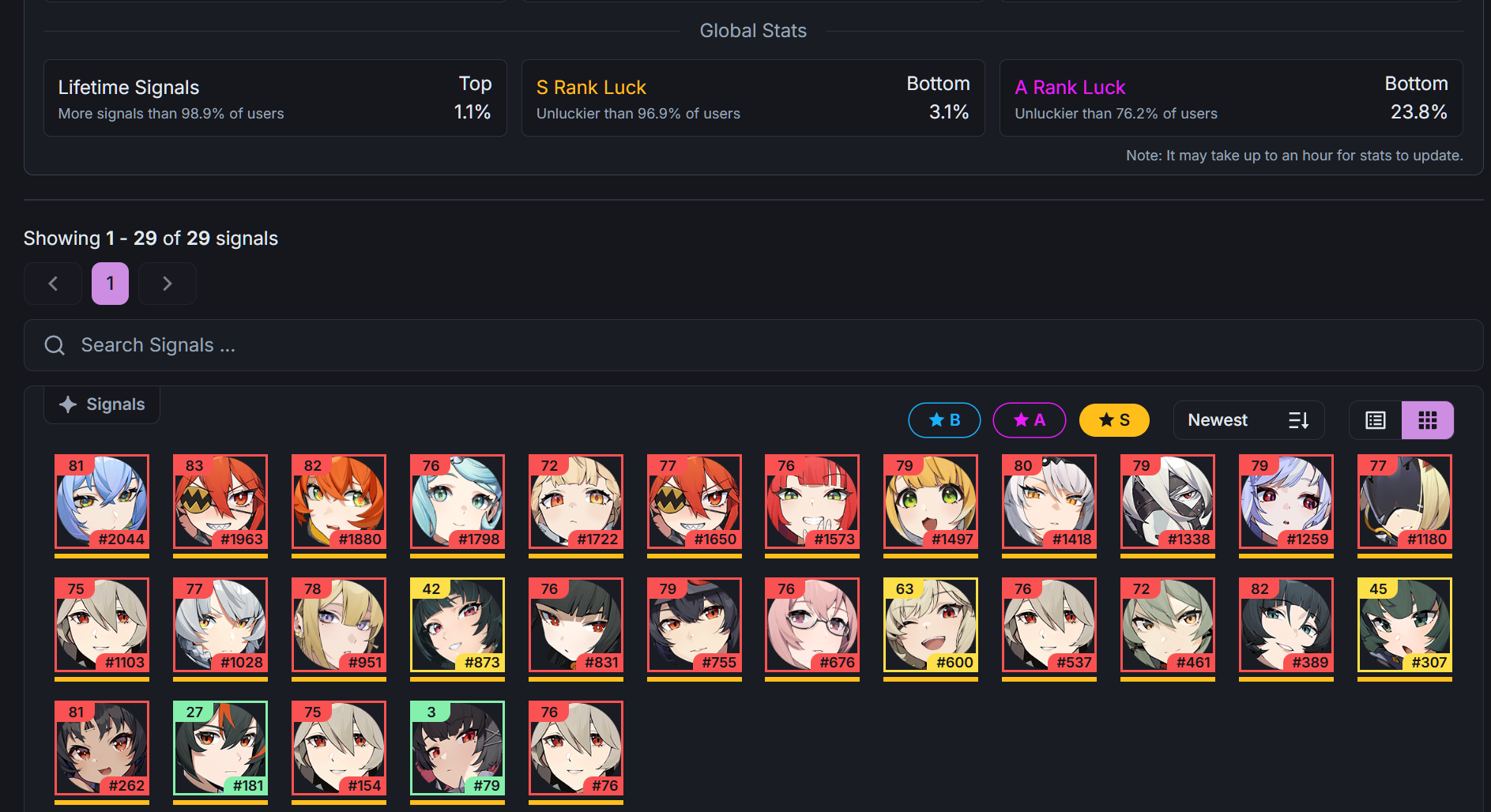Viewport: 1491px width, 812px height.
Task: Toggle the B rank filter
Action: click(x=944, y=420)
